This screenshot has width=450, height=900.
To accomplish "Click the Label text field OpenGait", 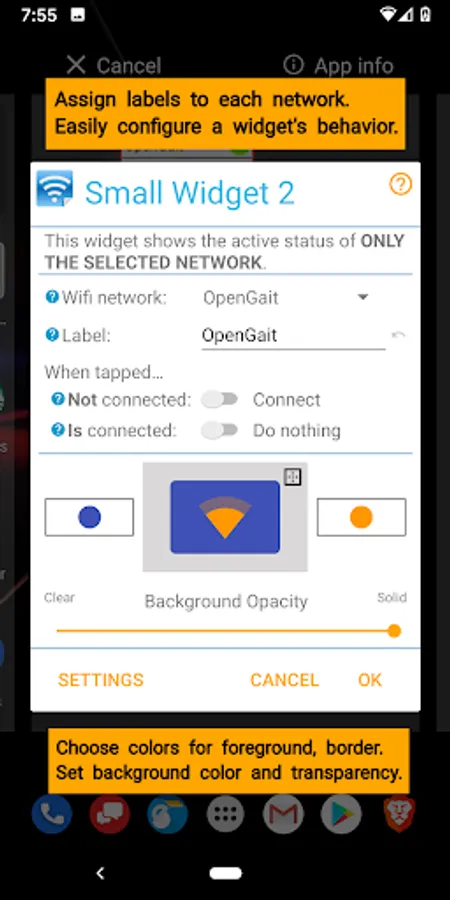I will tap(293, 336).
